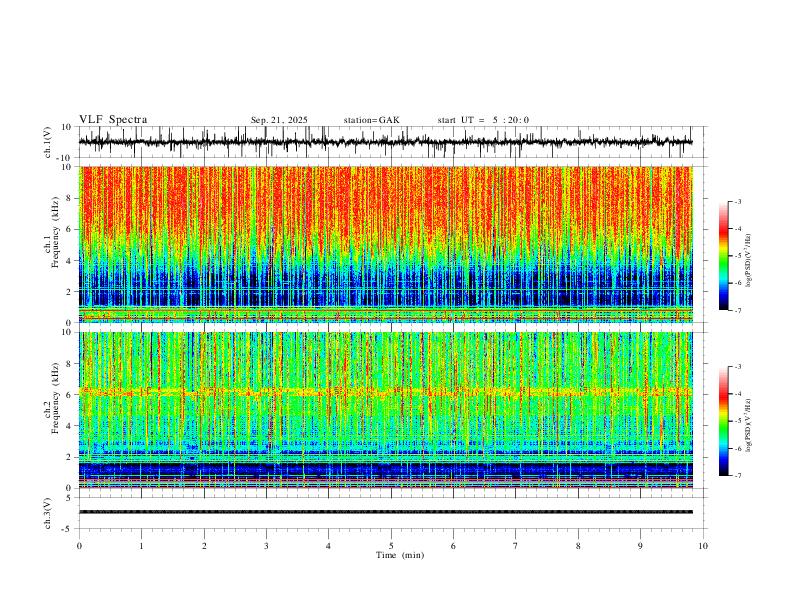Click time axis tick label "5"
Screen dimensions: 792x612
tap(391, 546)
